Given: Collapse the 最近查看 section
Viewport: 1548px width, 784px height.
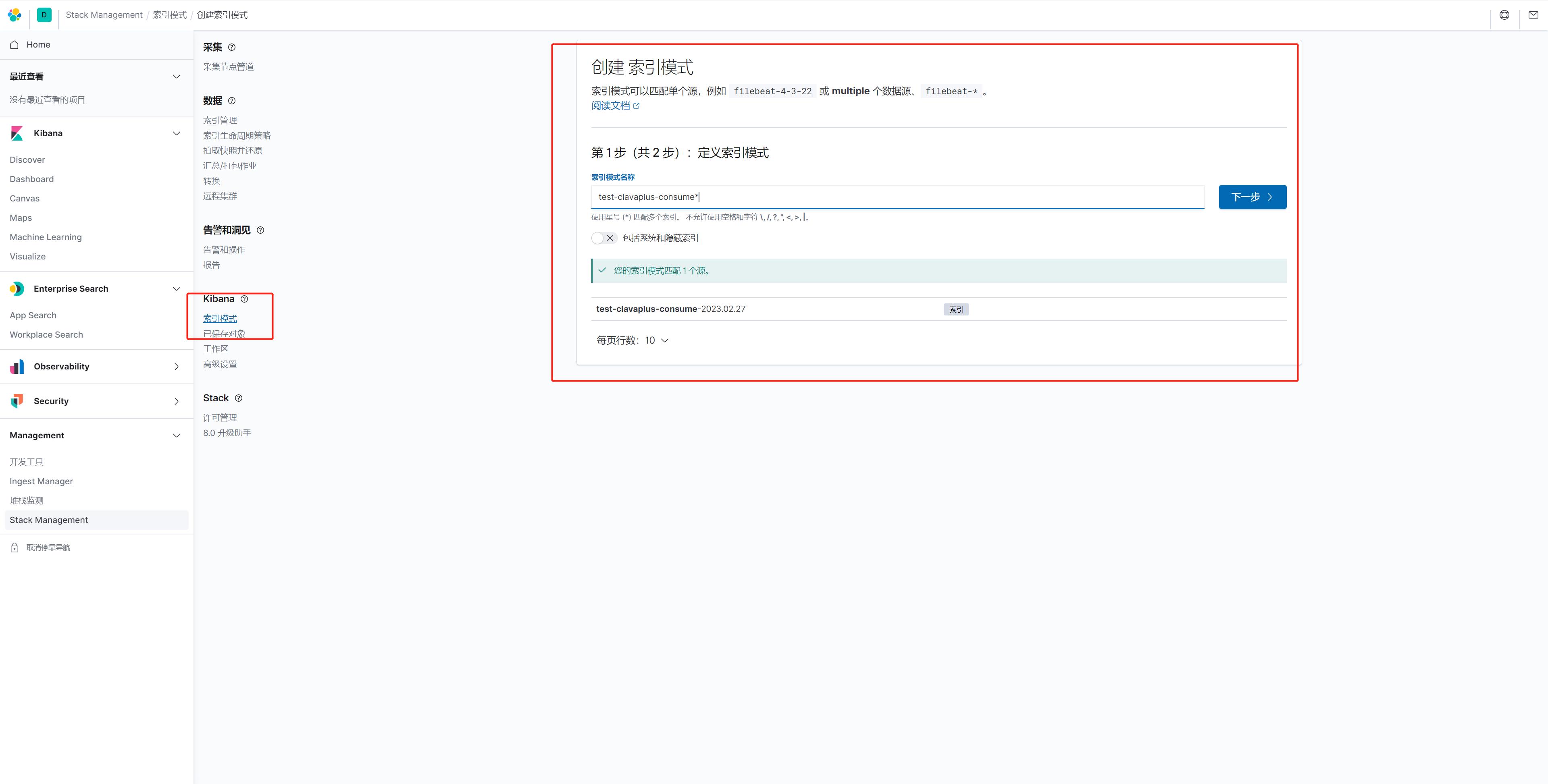Looking at the screenshot, I should 176,76.
